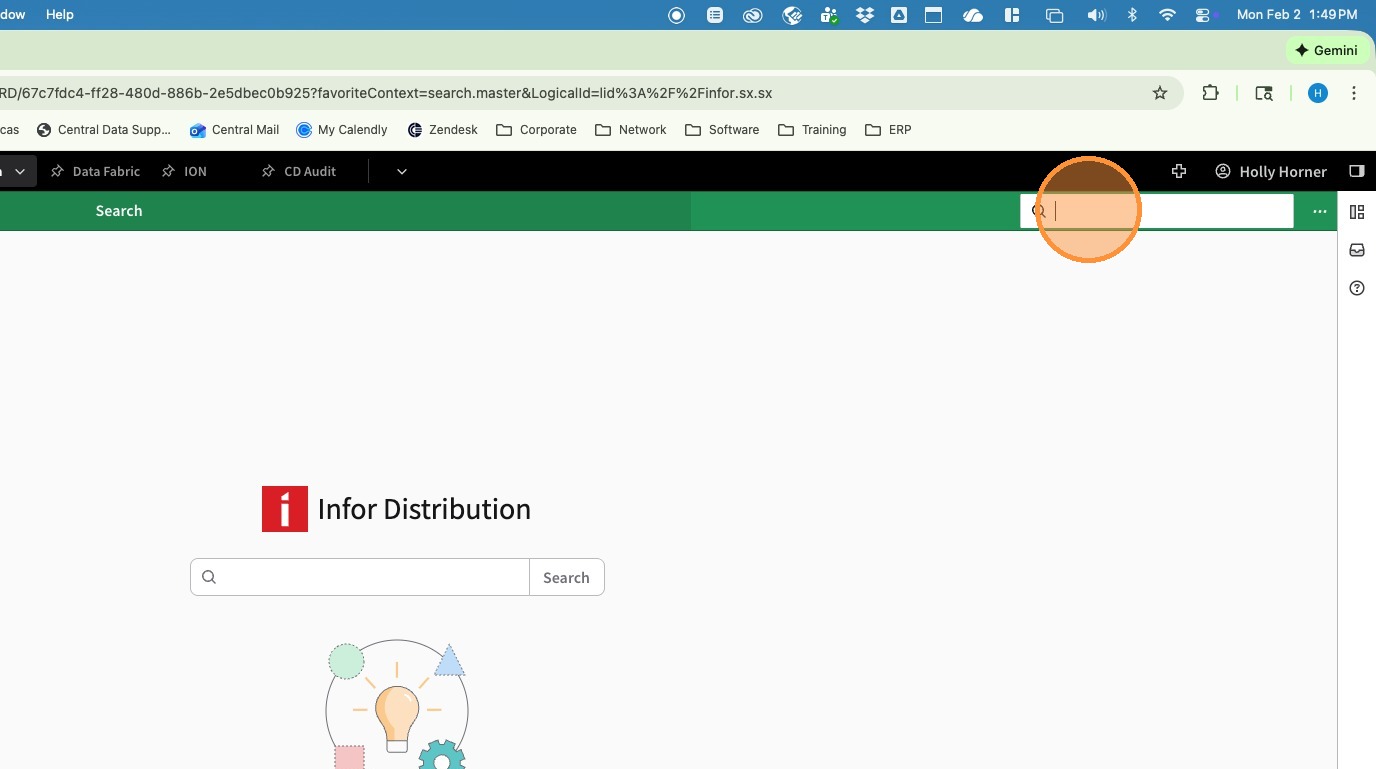The height and width of the screenshot is (769, 1376).
Task: Click the plus-shaped icon beside Holly Horner
Action: click(1179, 171)
